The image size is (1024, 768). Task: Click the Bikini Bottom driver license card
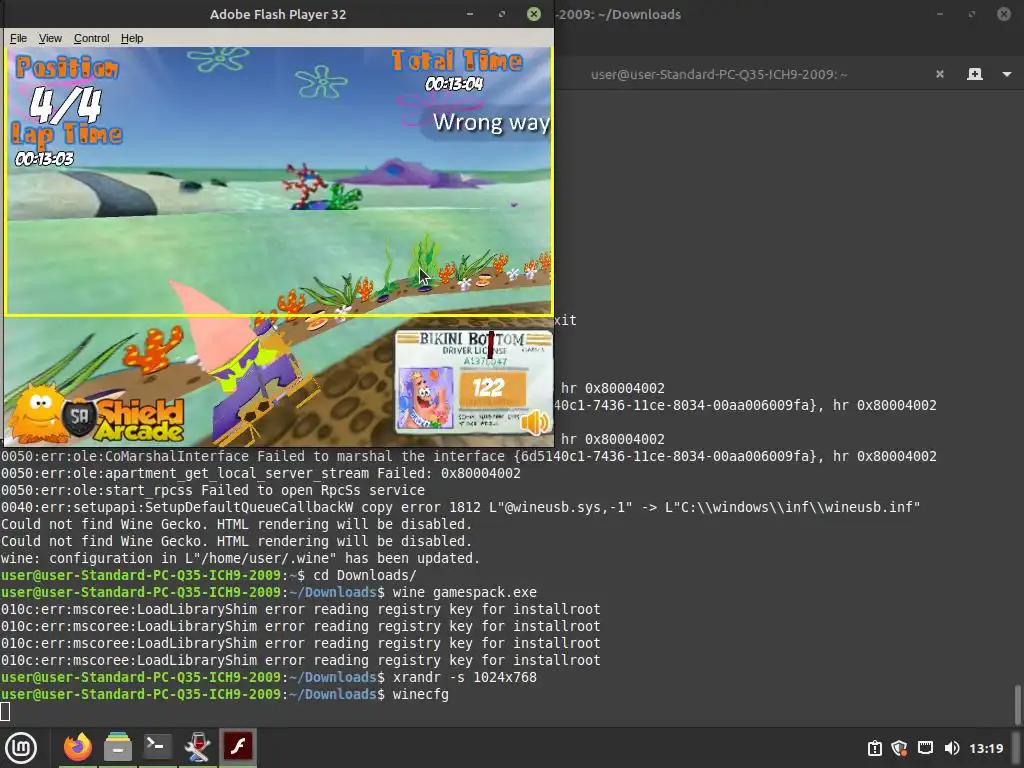click(x=474, y=381)
